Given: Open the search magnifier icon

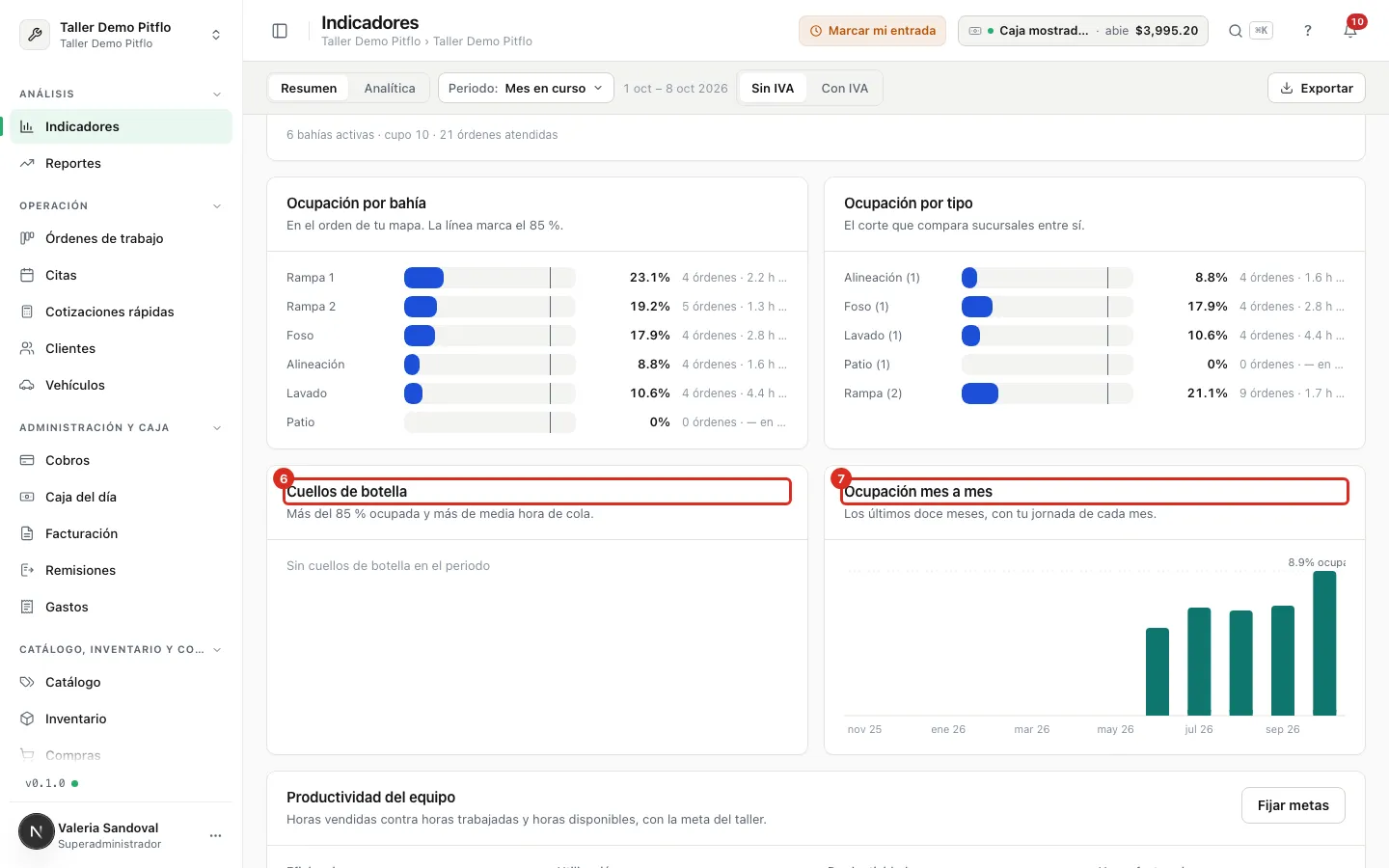Looking at the screenshot, I should [1235, 31].
